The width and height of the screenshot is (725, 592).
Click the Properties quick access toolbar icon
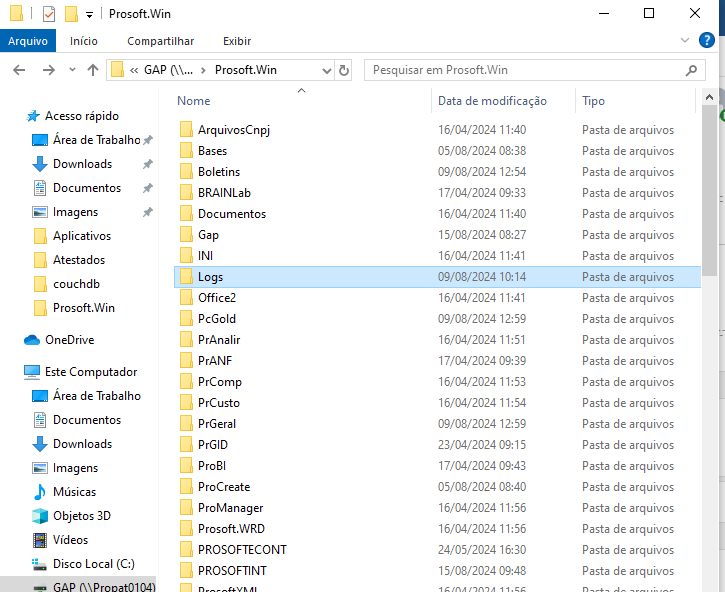coord(49,14)
